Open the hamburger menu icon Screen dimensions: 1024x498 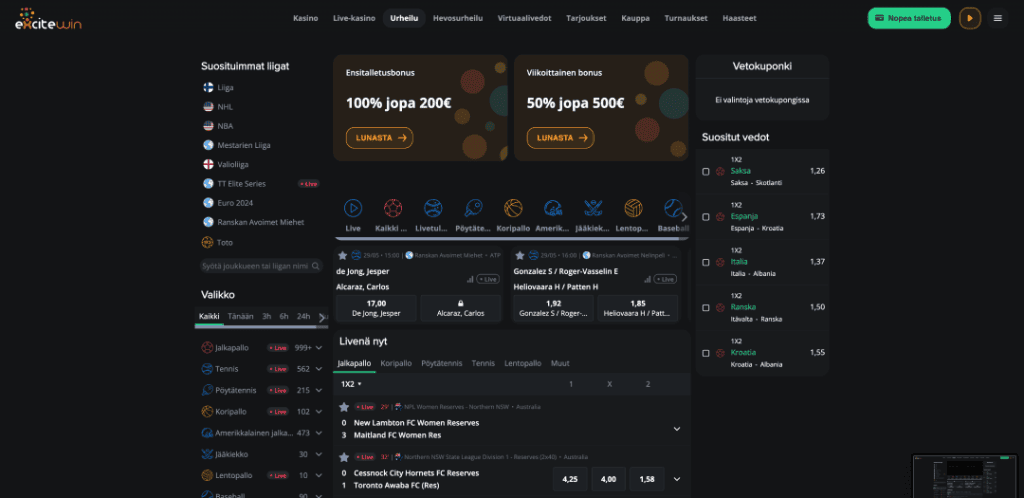coord(997,18)
